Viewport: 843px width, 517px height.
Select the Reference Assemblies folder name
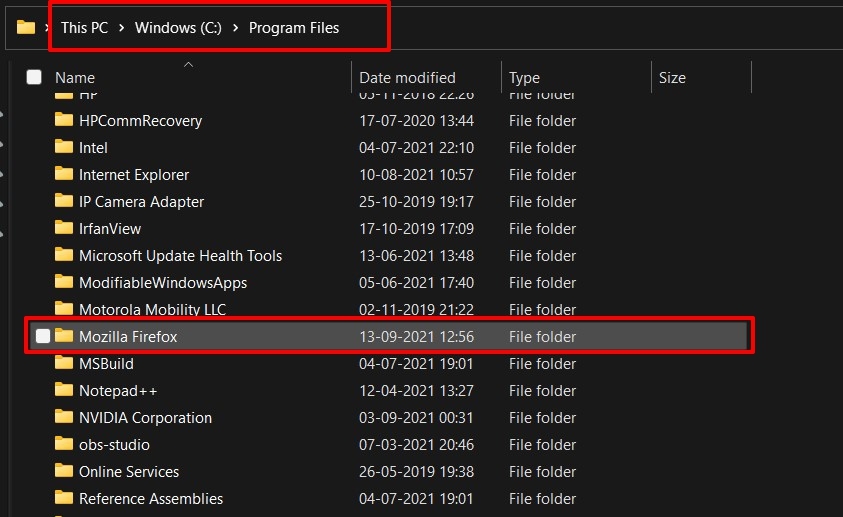[151, 499]
